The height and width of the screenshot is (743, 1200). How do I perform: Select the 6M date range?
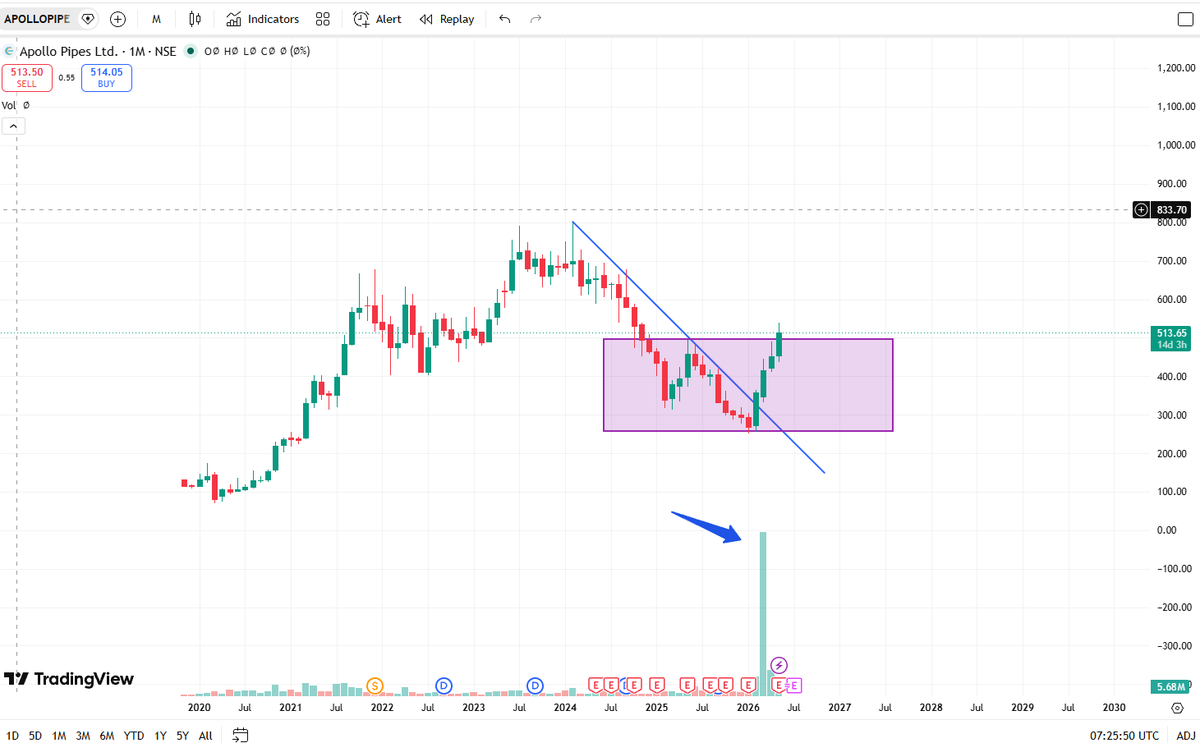107,735
